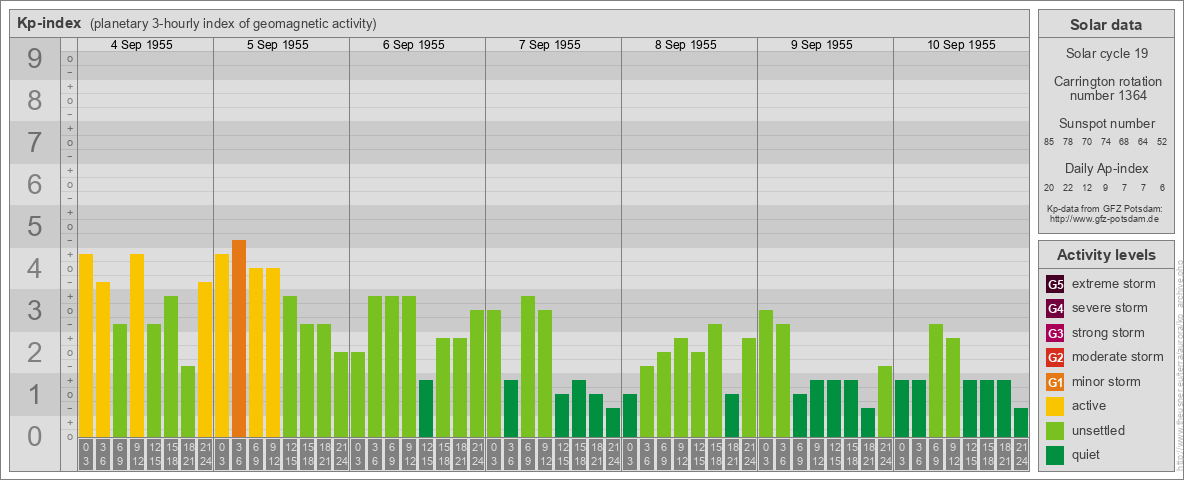Open the vertical theusner.eu archive link

1179,360
